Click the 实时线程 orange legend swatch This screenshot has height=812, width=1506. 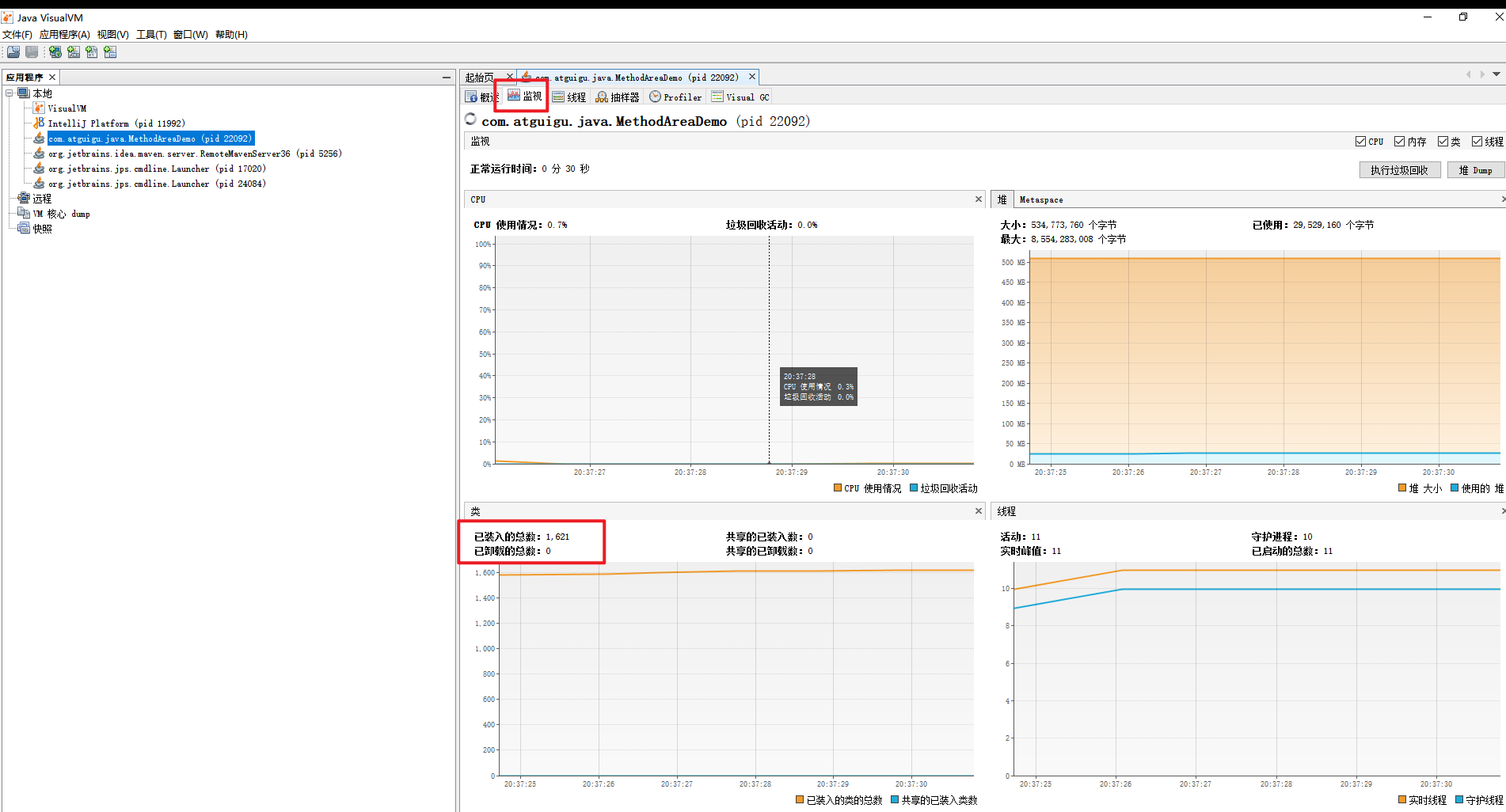pos(1402,800)
